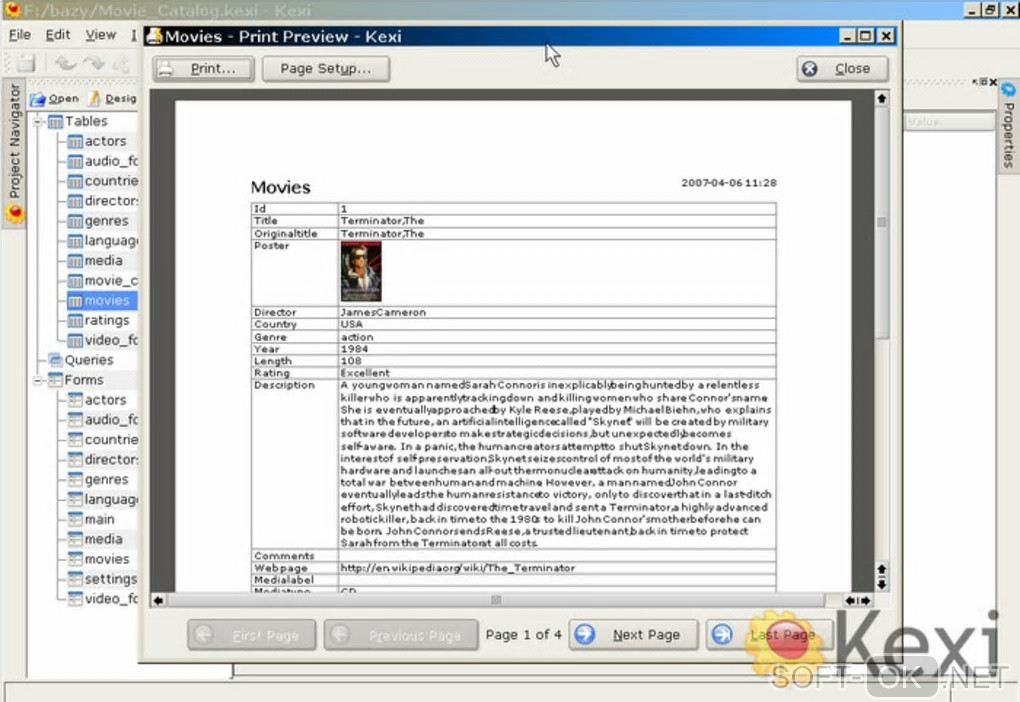
Task: Click the Wikipedia webpage URL in preview
Action: [x=458, y=568]
